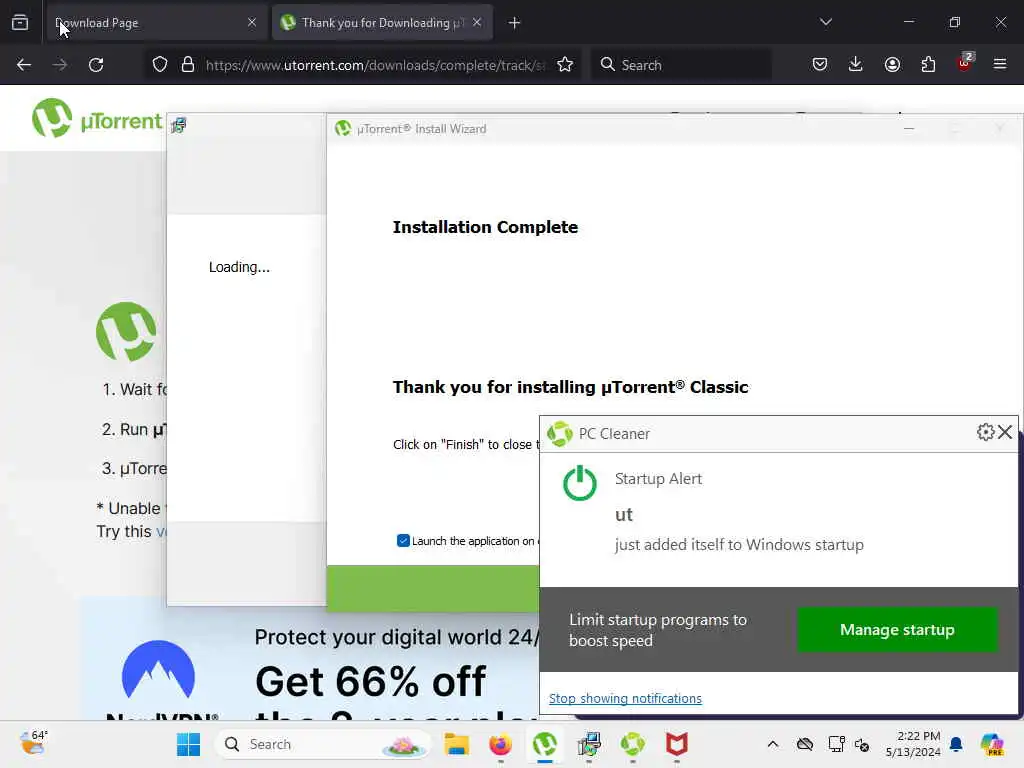This screenshot has width=1024, height=768.
Task: Focus the Firefox Search box
Action: pyautogui.click(x=681, y=65)
